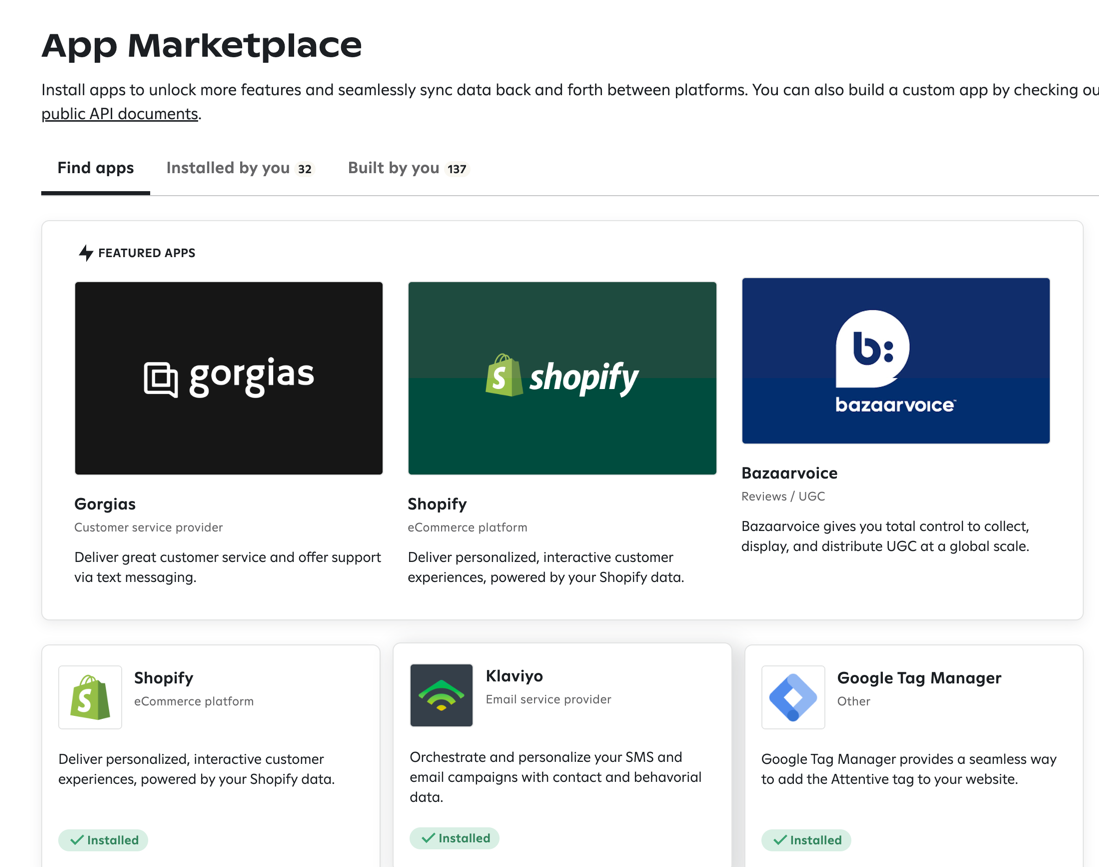Click the Shopify featured app title
Screen dimensions: 1099x867
pyautogui.click(x=437, y=504)
